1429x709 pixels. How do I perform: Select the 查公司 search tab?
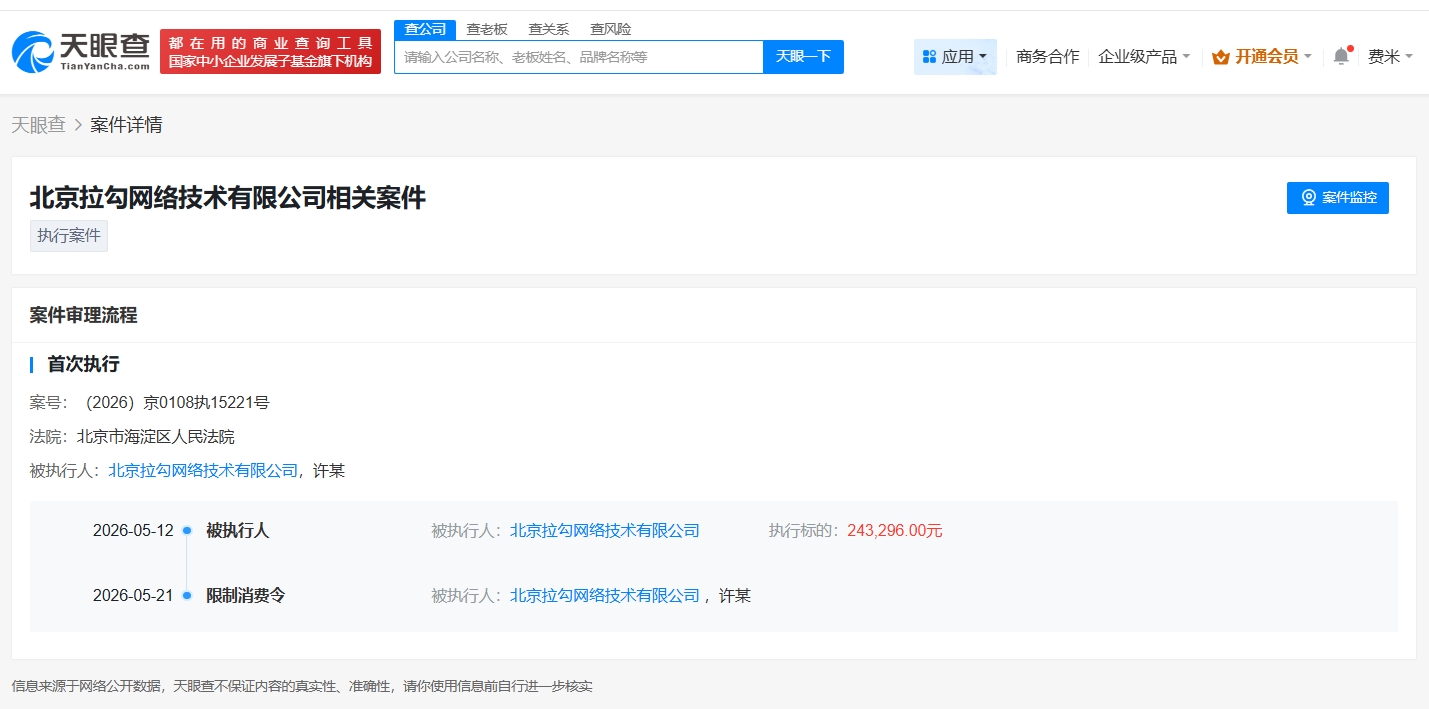[425, 29]
